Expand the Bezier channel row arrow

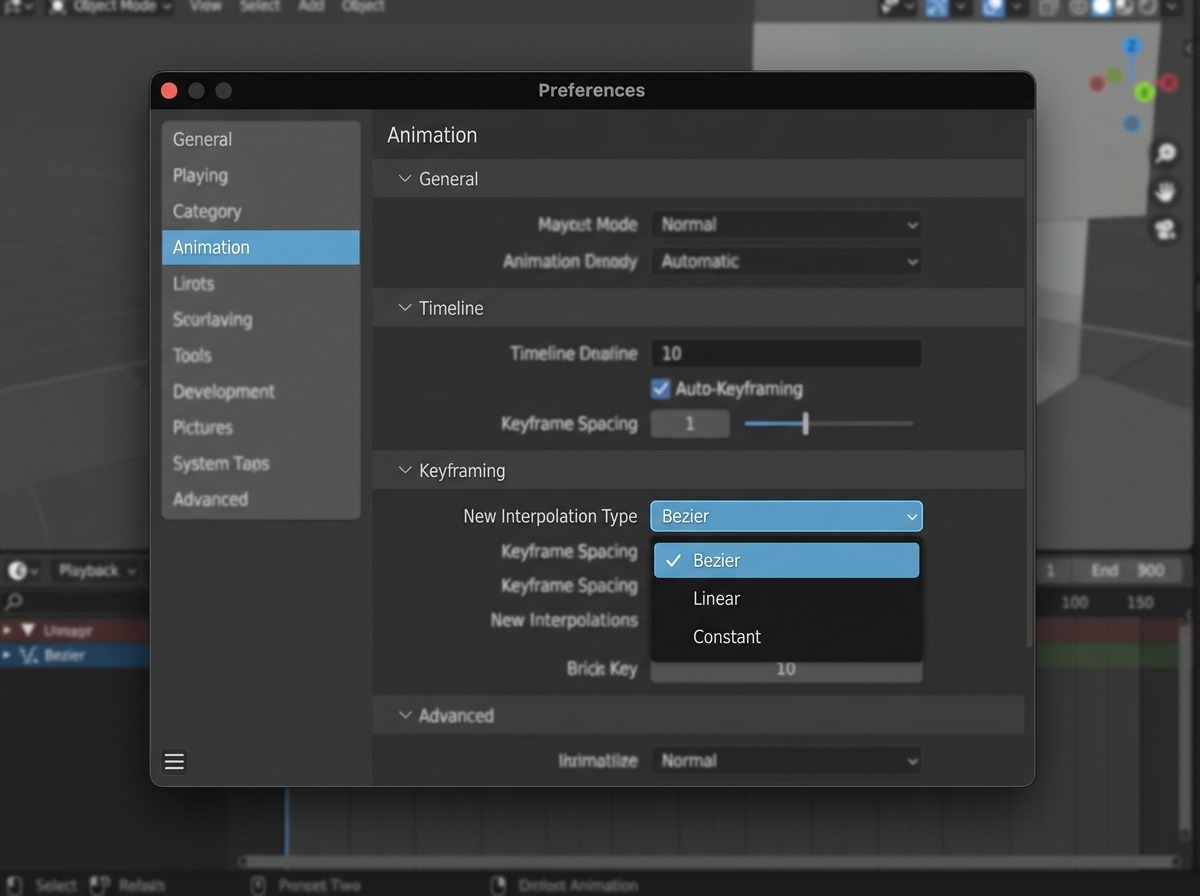[7, 655]
